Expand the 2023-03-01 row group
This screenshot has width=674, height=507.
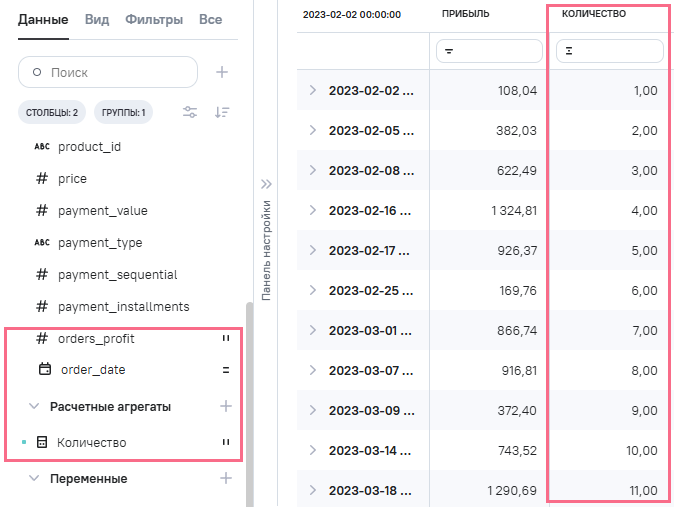(x=312, y=330)
